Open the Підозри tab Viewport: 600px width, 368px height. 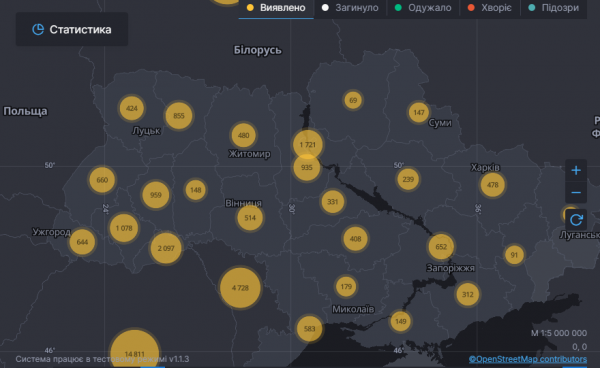[x=554, y=8]
